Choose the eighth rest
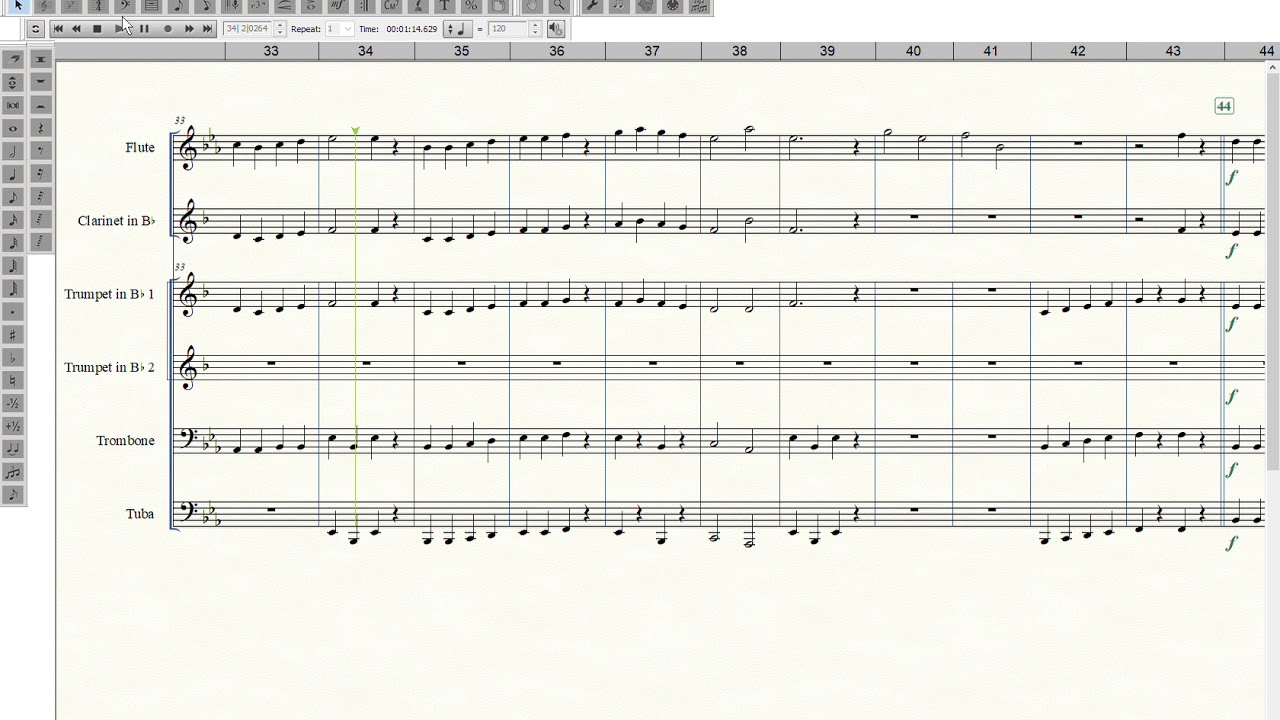The height and width of the screenshot is (720, 1280). [40, 151]
